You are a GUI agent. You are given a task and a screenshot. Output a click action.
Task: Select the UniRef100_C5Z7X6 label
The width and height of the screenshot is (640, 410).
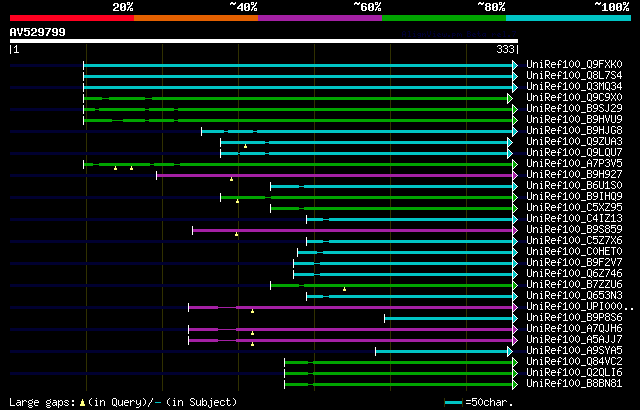[574, 241]
